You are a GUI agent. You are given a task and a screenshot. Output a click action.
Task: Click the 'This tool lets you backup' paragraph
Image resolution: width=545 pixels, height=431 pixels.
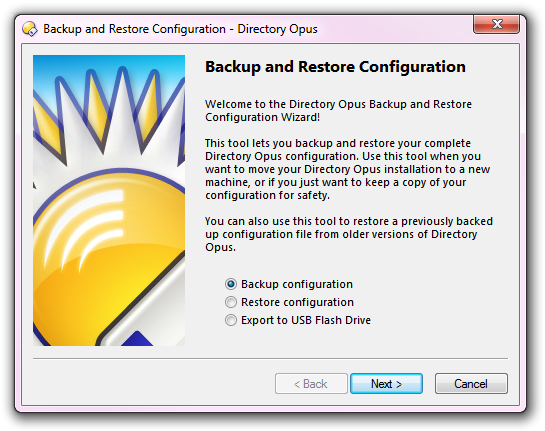[x=347, y=169]
